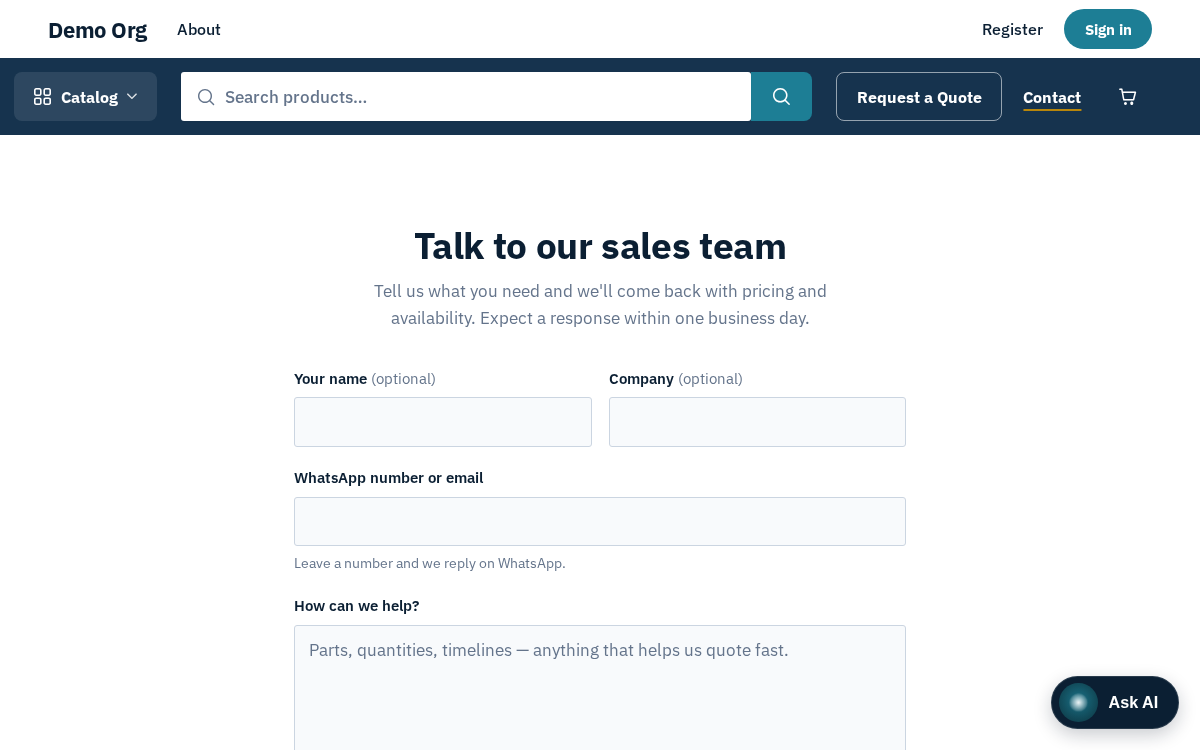Go to the Demo Org homepage

(x=97, y=30)
